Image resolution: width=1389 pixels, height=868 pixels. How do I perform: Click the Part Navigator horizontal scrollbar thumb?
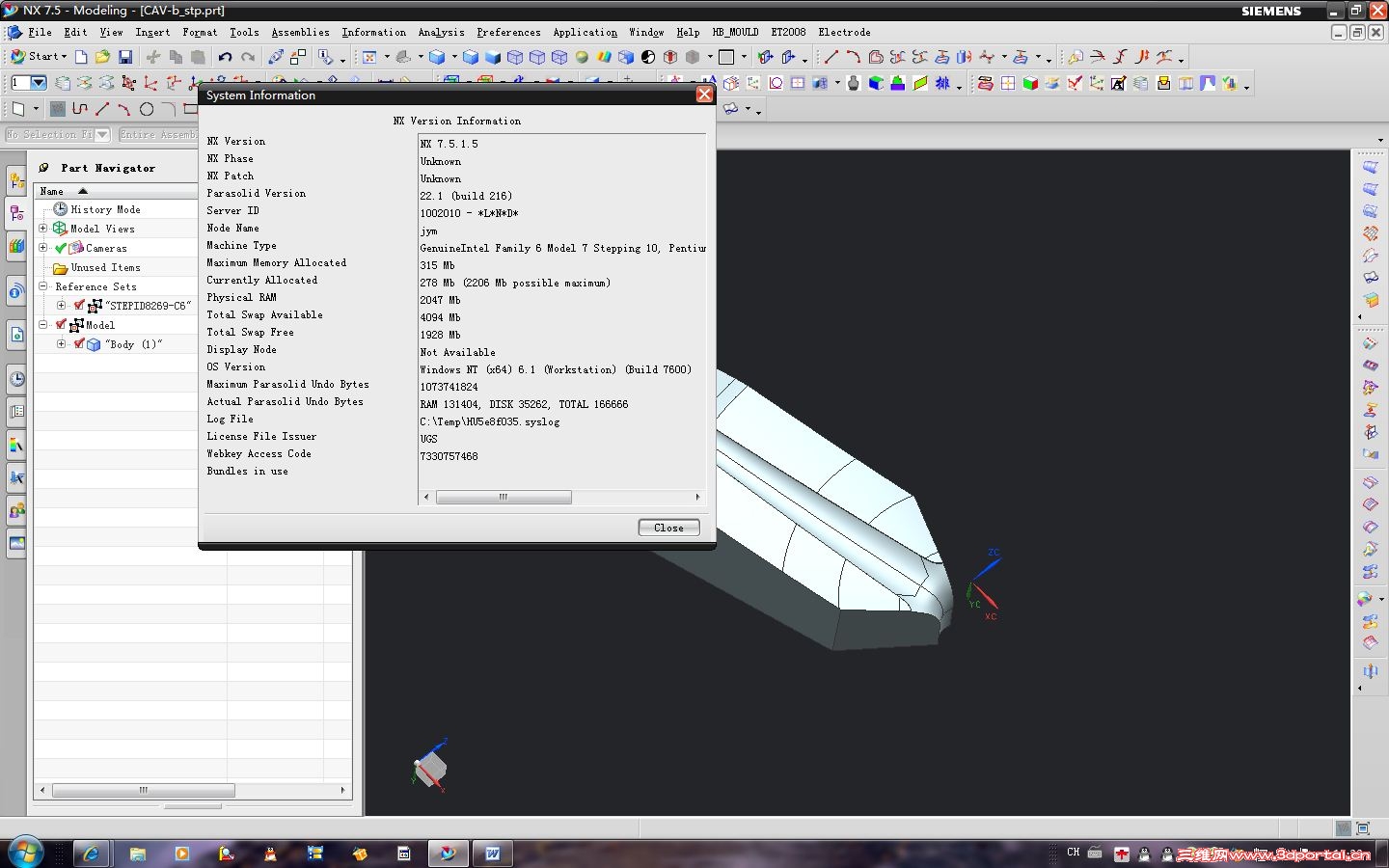pos(144,790)
